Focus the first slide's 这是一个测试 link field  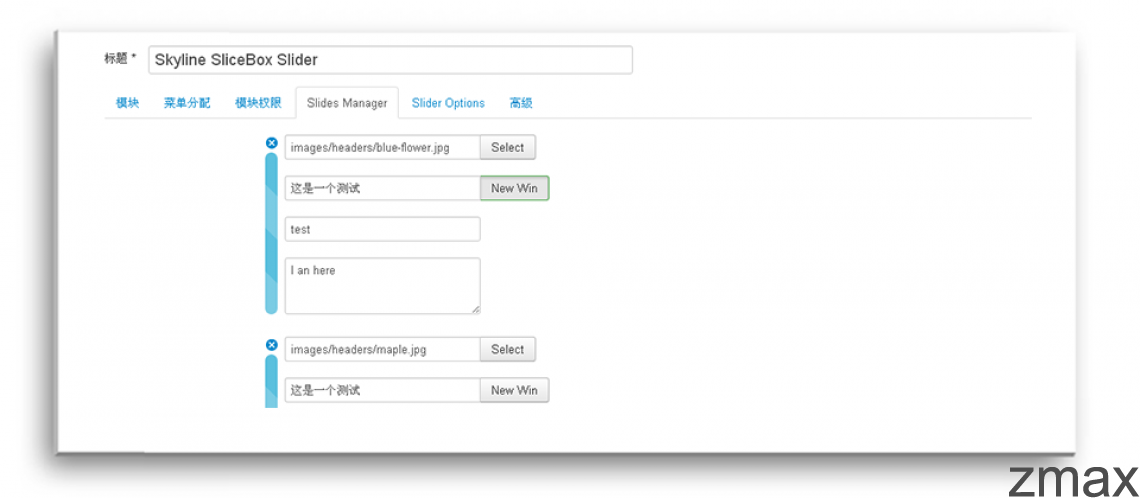coord(382,188)
